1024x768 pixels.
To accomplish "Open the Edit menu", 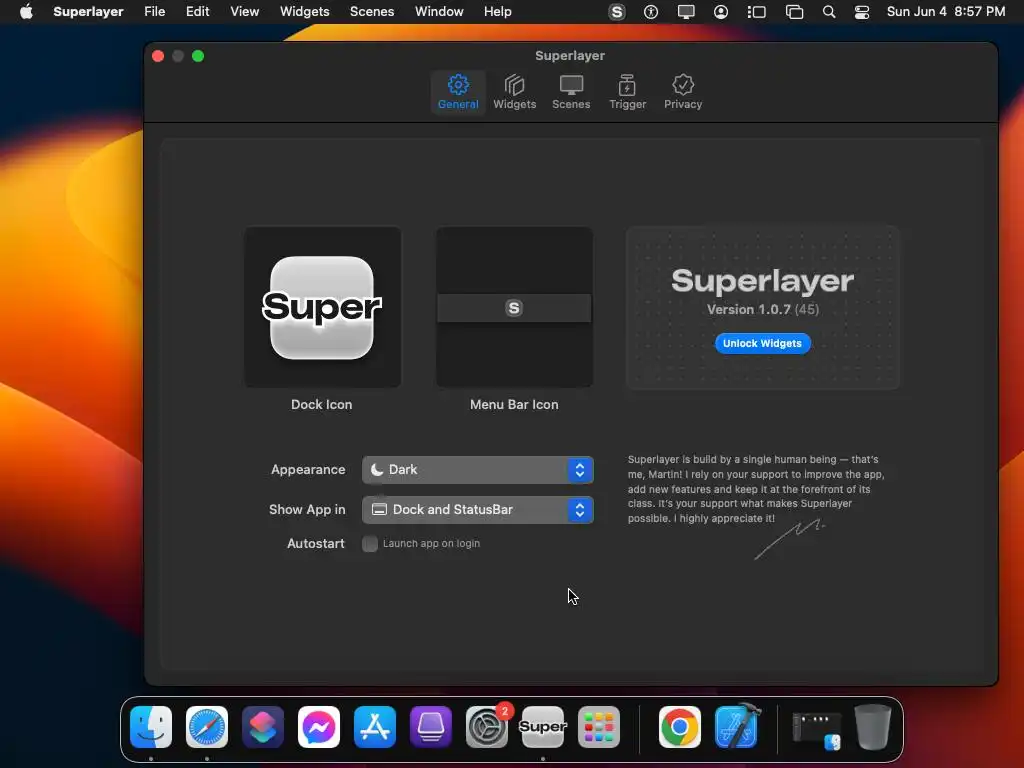I will tap(197, 12).
